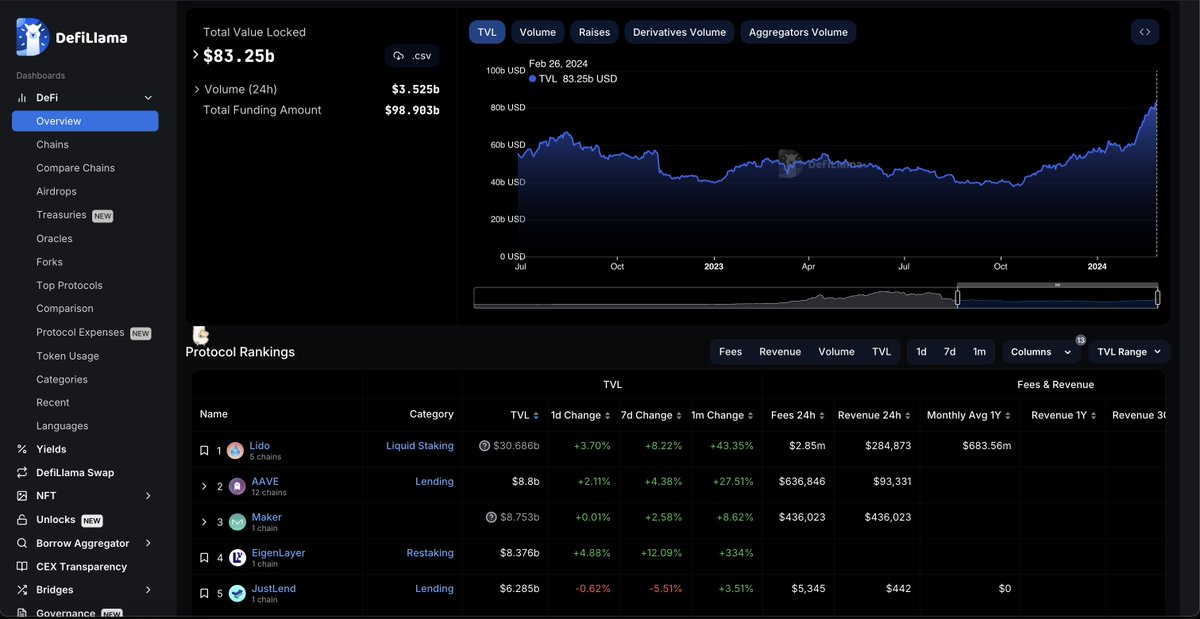Bookmark the Lido protocol row
The image size is (1200, 619).
(x=204, y=451)
